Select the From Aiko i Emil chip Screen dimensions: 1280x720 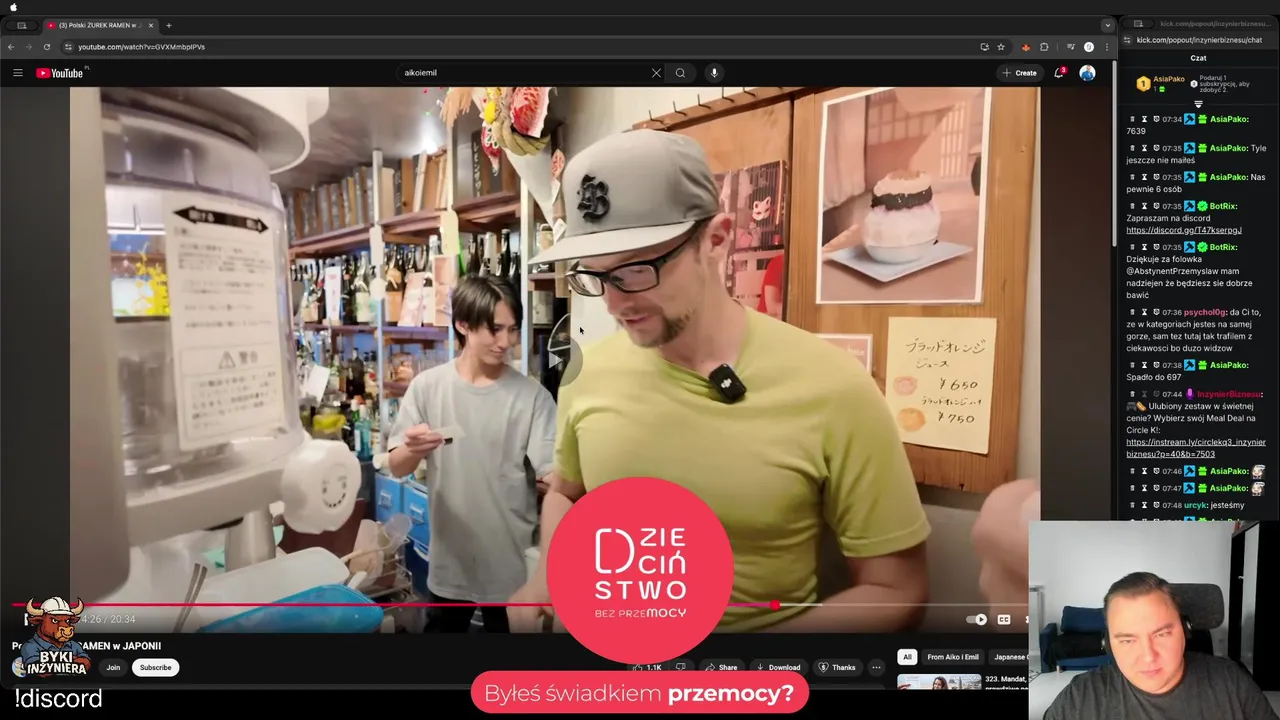952,657
